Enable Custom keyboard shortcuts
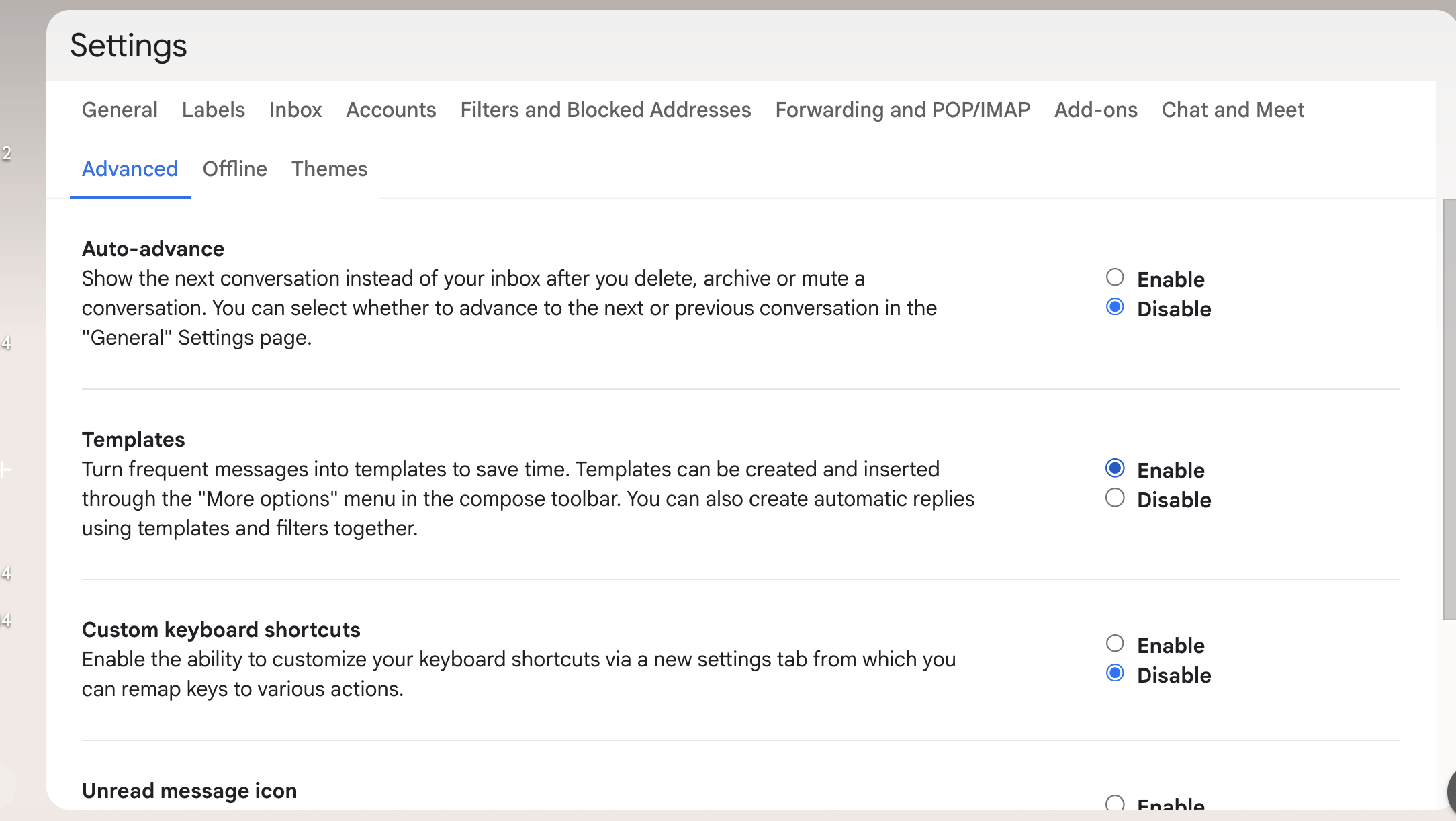The width and height of the screenshot is (1456, 821). [x=1115, y=644]
